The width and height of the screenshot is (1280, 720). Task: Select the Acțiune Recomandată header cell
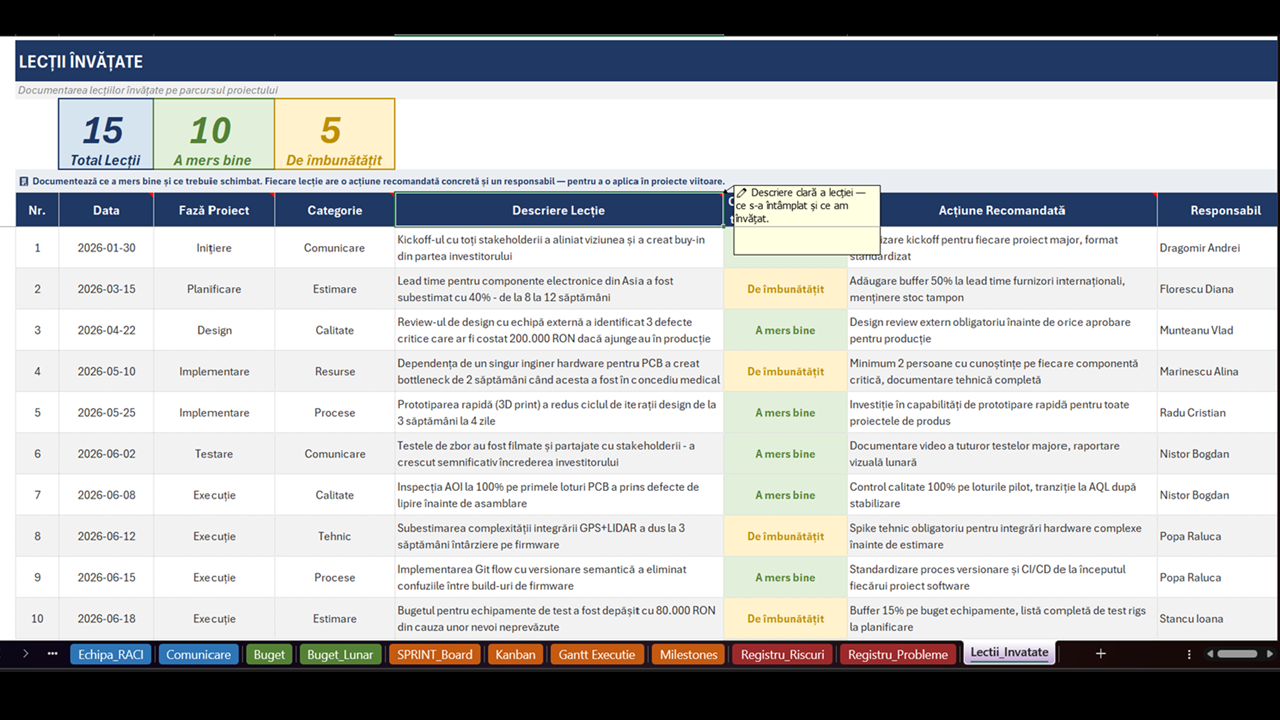(x=1002, y=210)
